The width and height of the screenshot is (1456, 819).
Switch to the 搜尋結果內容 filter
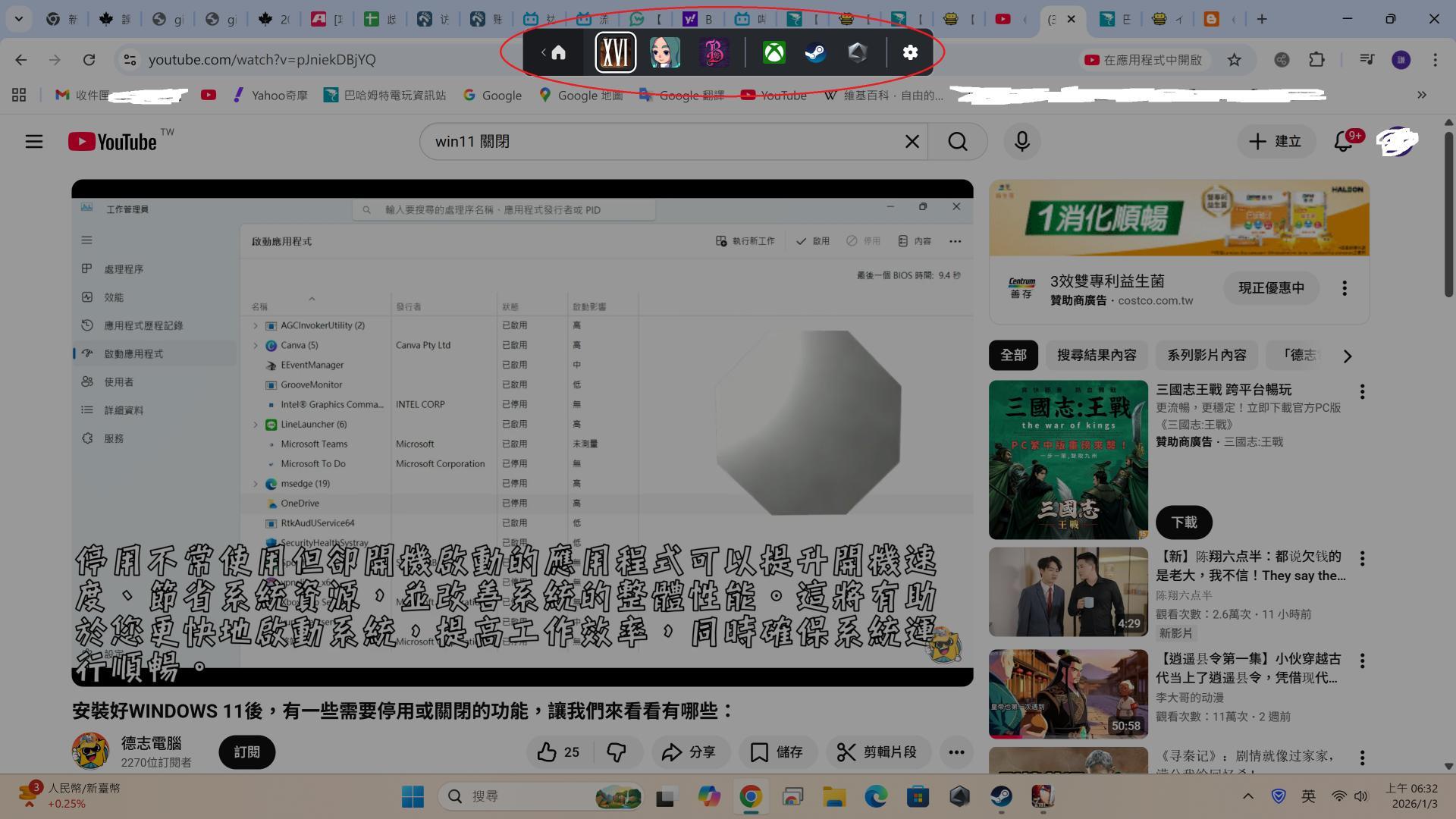coord(1096,355)
